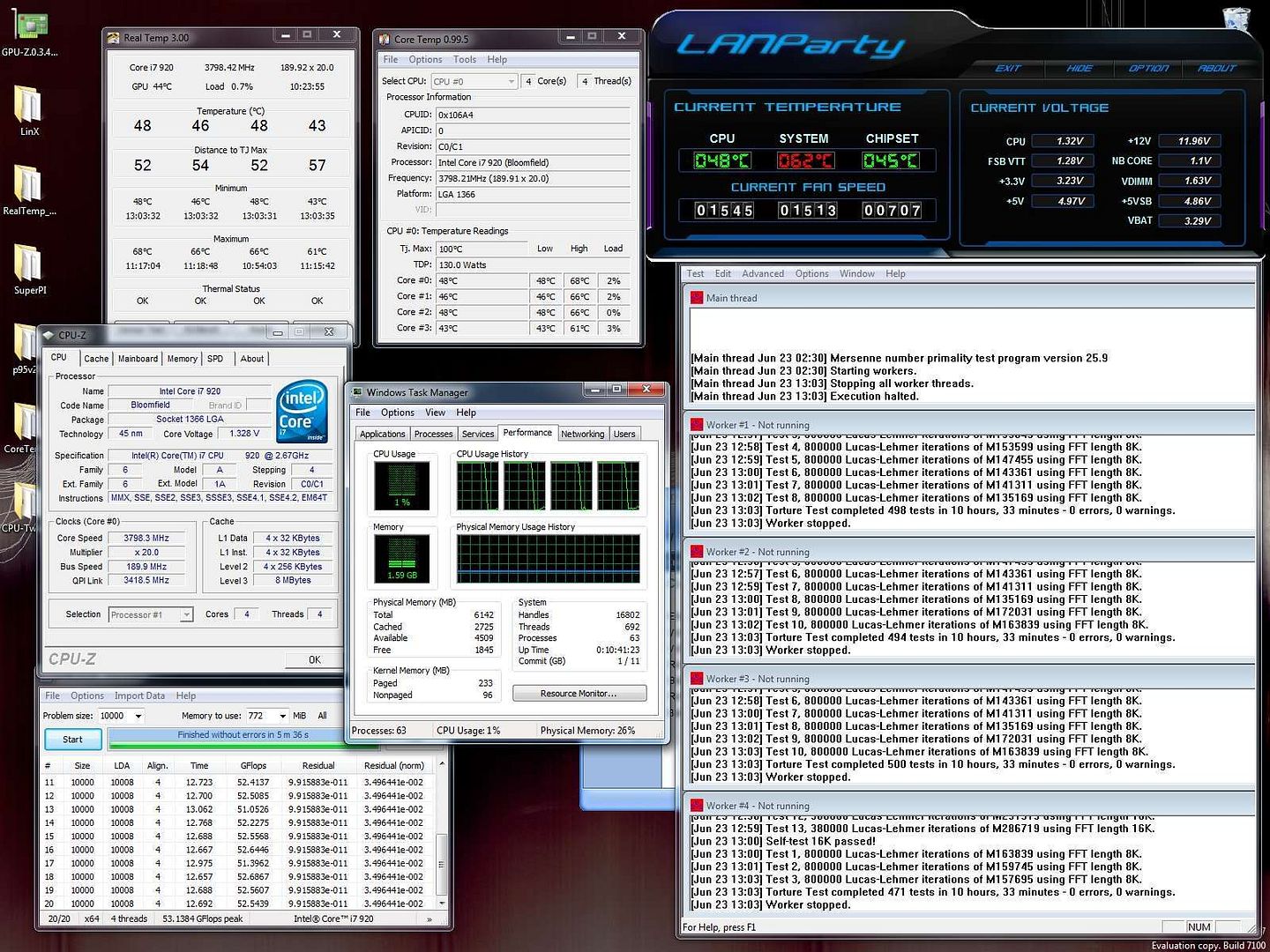Open the Window menu in Prime95
The height and width of the screenshot is (952, 1270).
pyautogui.click(x=856, y=273)
